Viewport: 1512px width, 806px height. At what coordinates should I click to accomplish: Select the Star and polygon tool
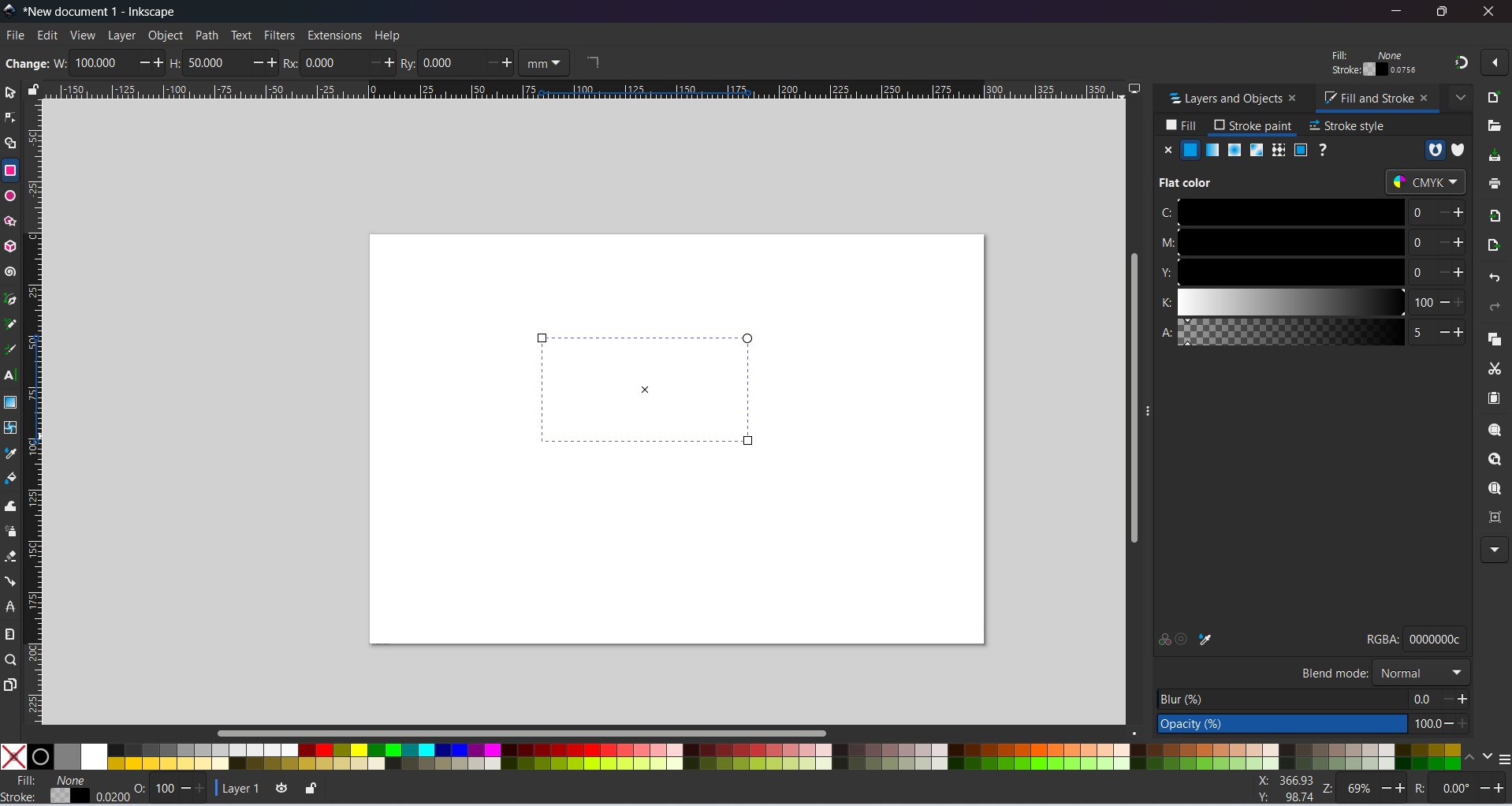click(10, 222)
